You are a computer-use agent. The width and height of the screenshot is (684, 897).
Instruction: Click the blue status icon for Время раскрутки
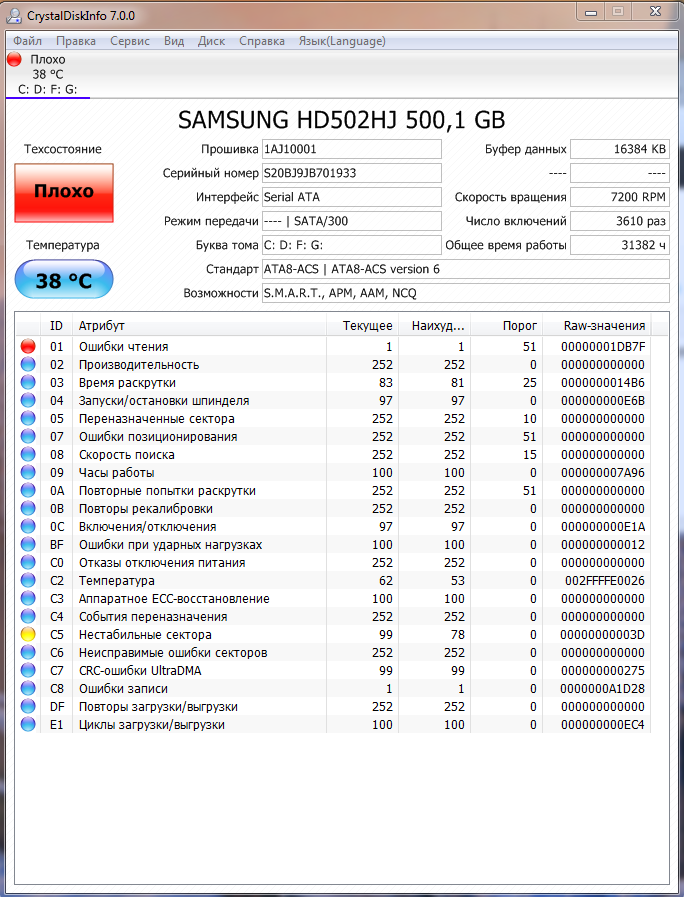(28, 382)
